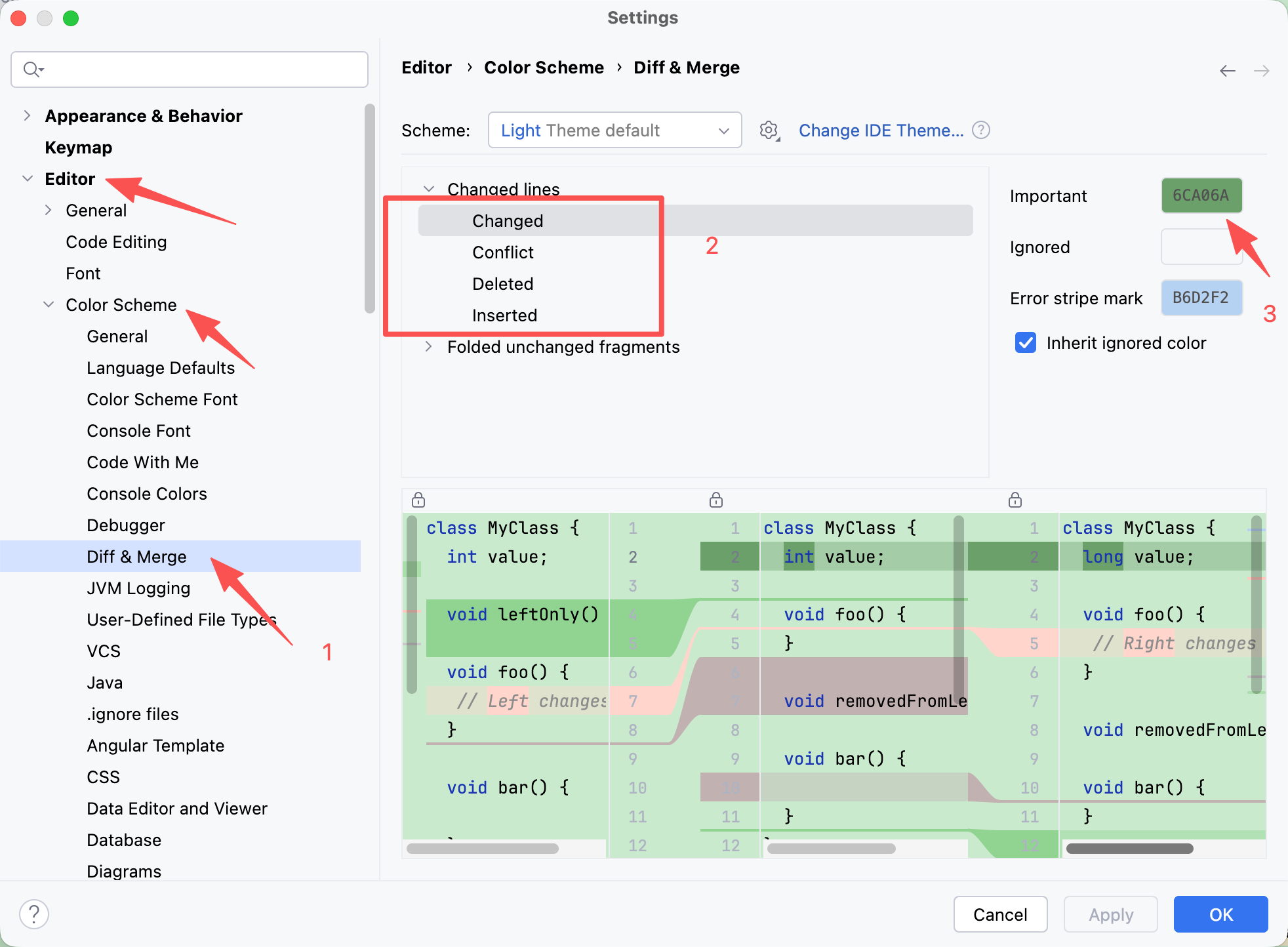Click the right diff pane lock icon
The height and width of the screenshot is (947, 1288).
pos(1015,500)
